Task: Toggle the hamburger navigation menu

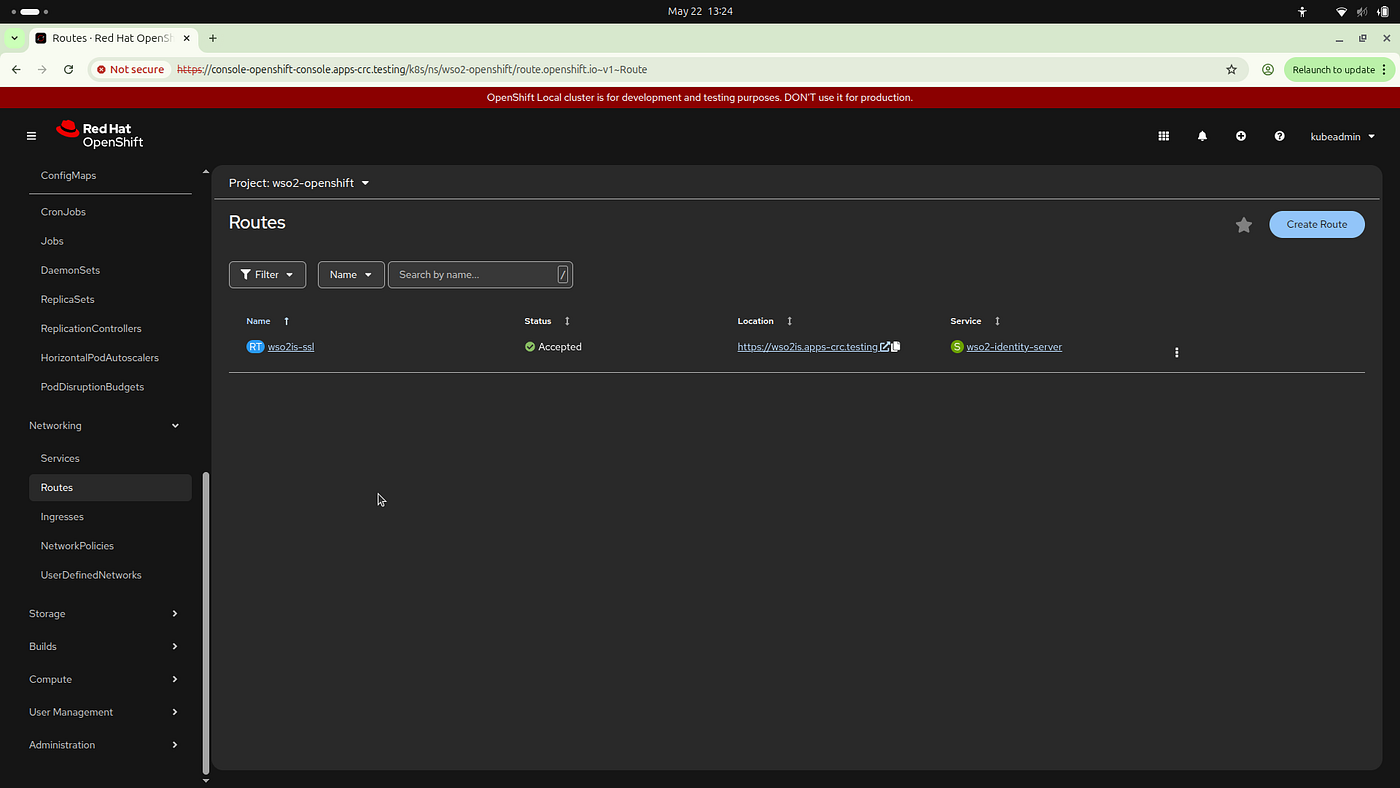Action: point(32,136)
